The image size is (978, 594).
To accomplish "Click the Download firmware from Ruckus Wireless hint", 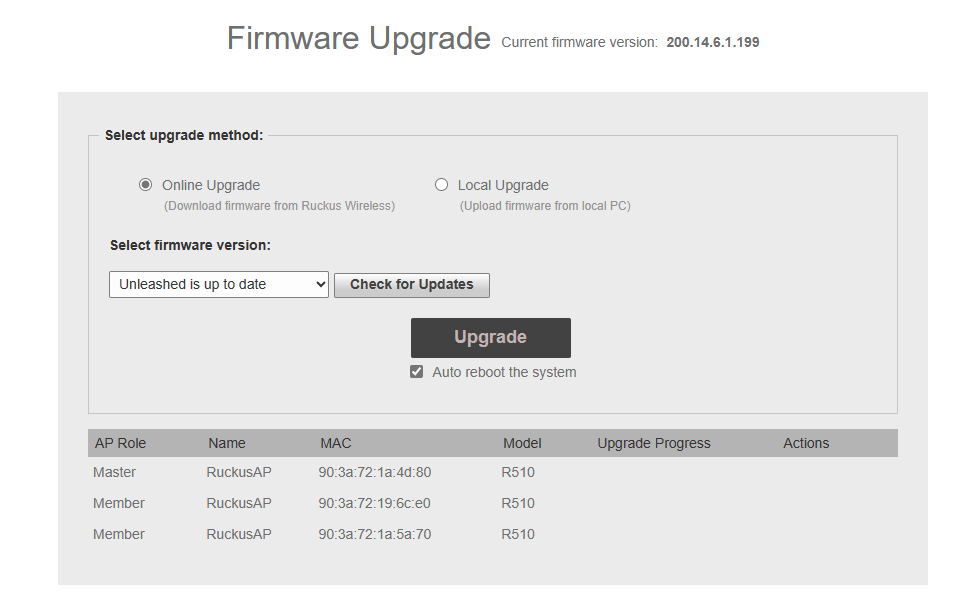I will pos(279,206).
